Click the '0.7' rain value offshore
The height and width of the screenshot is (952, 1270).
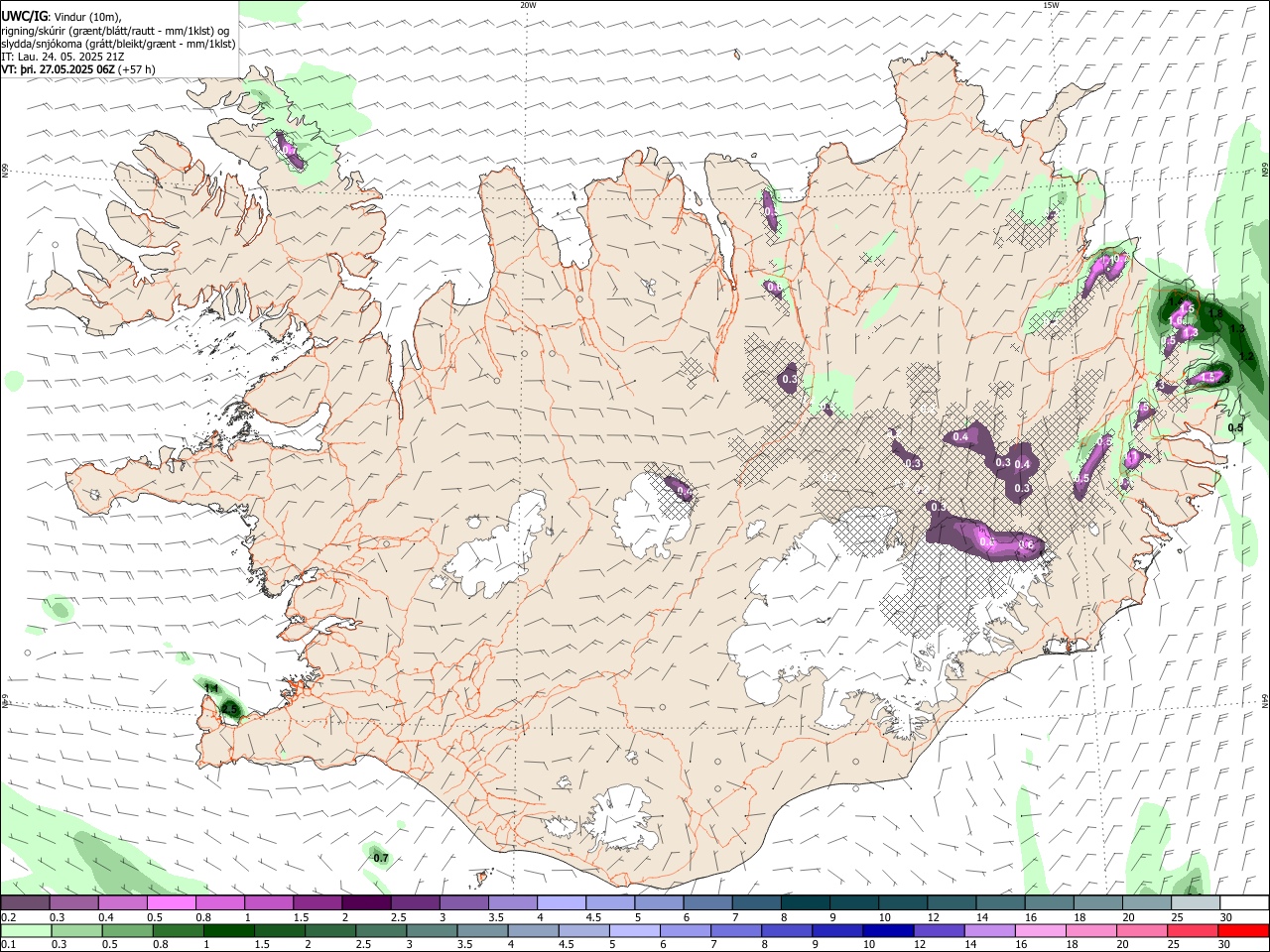pos(380,857)
